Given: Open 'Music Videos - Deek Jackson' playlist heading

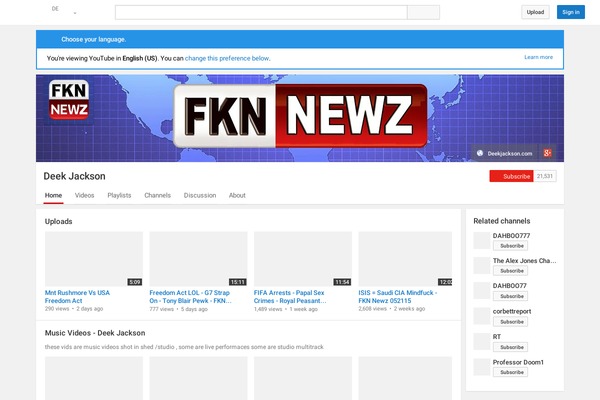Looking at the screenshot, I should pyautogui.click(x=95, y=333).
